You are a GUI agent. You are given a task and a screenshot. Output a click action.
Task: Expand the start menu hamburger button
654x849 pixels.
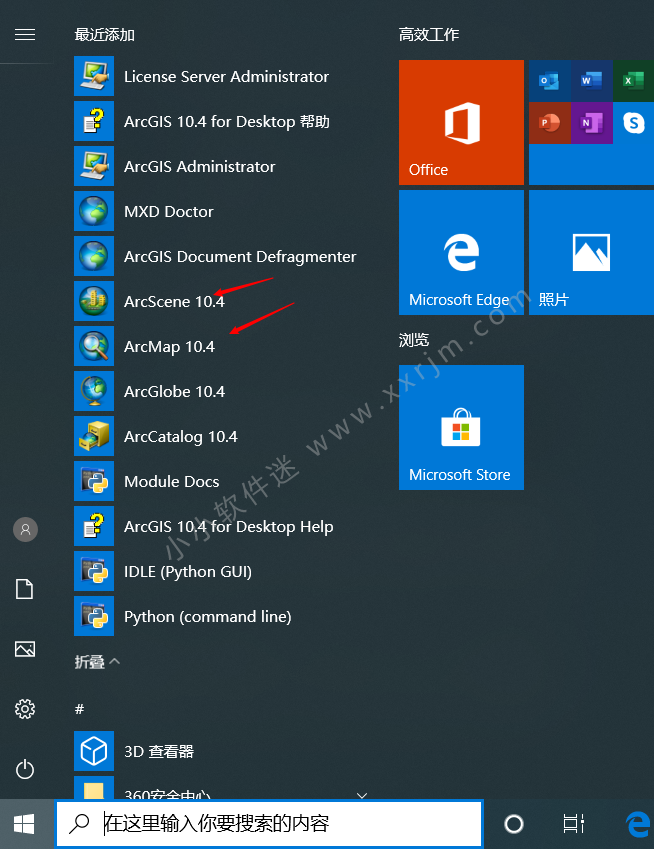[25, 35]
